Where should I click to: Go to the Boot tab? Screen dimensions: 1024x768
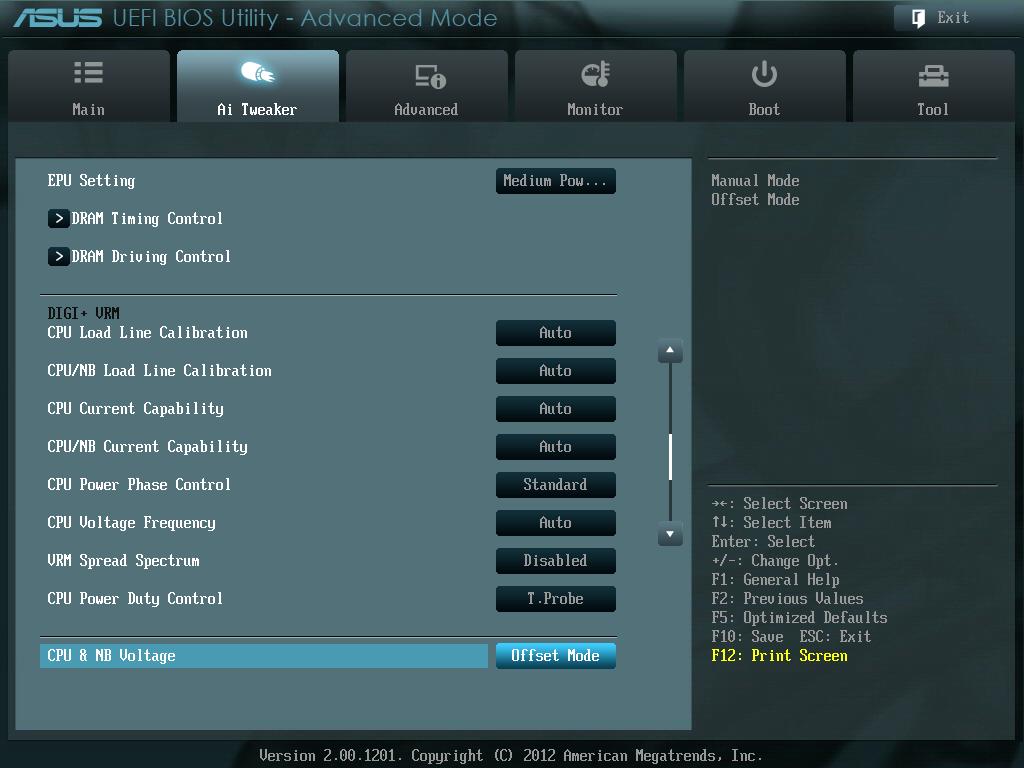tap(765, 86)
